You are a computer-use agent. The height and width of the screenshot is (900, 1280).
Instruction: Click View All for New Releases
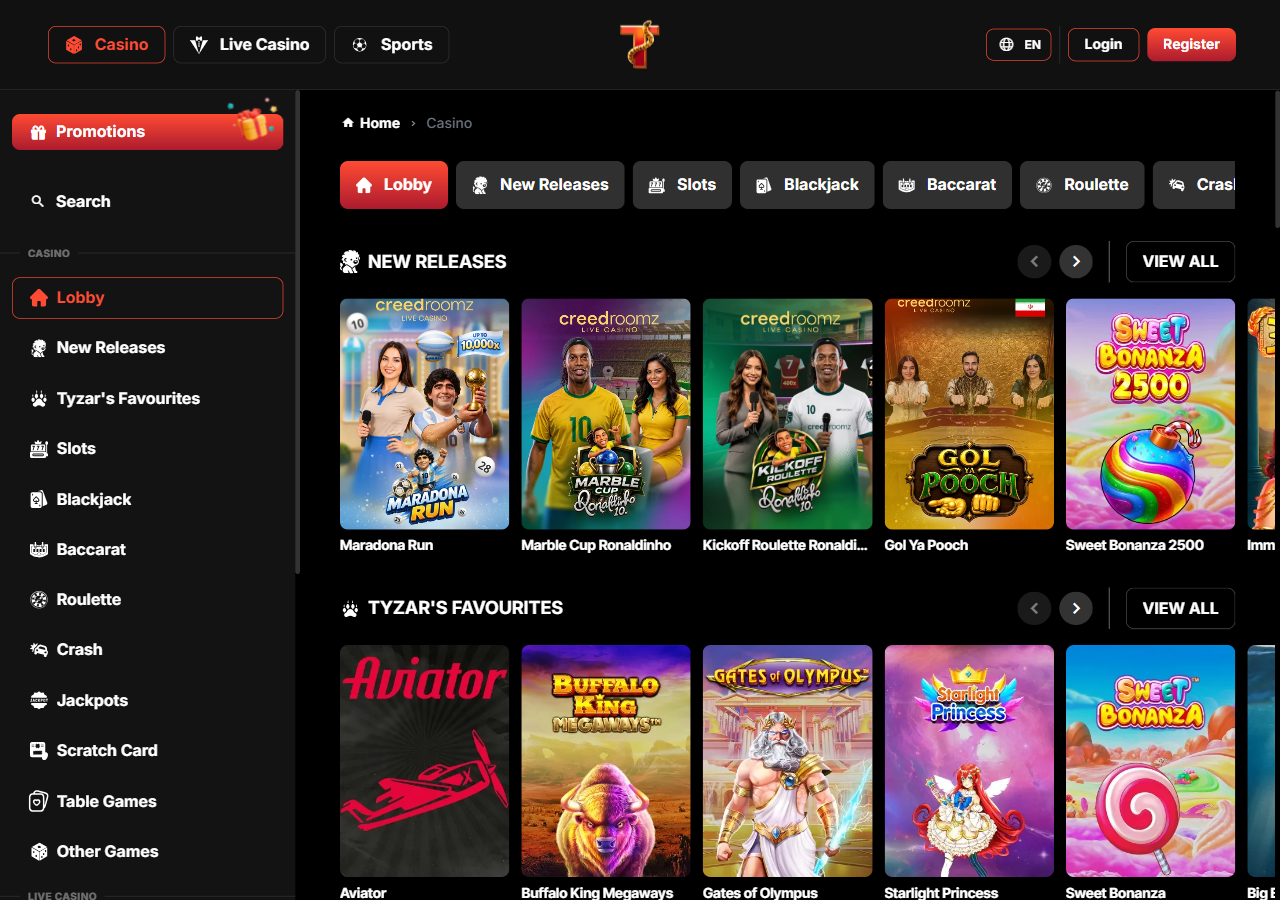point(1180,262)
